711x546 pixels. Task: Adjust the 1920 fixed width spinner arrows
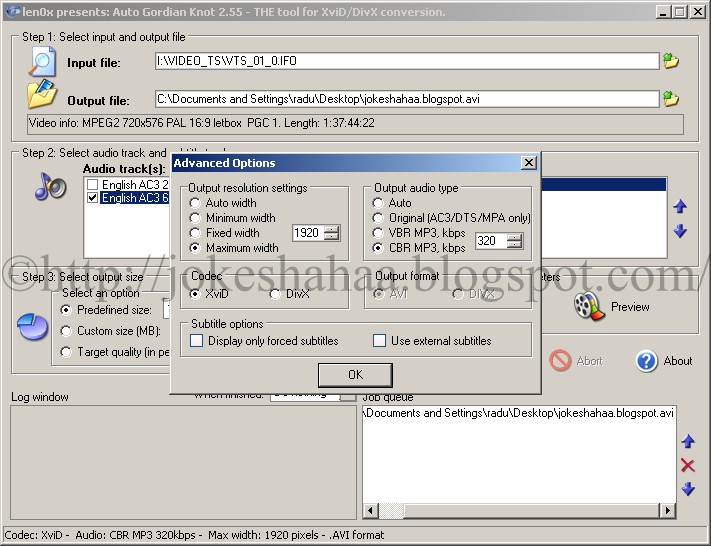coord(331,233)
